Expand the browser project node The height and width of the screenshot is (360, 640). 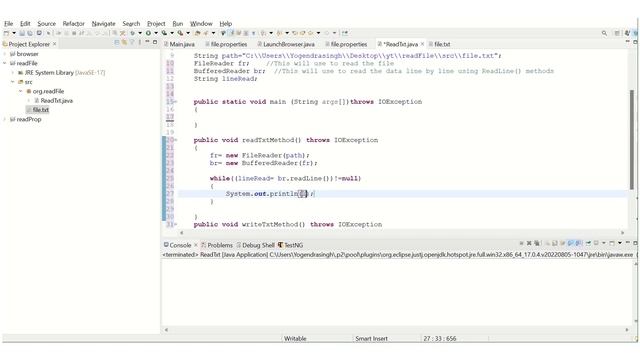click(5, 54)
